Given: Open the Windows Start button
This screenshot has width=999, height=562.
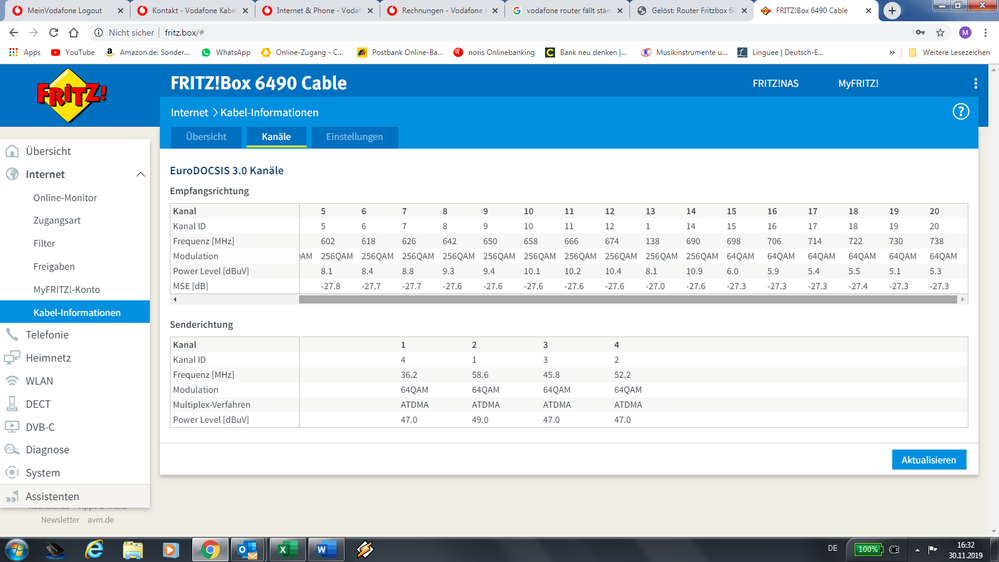Looking at the screenshot, I should [x=16, y=549].
